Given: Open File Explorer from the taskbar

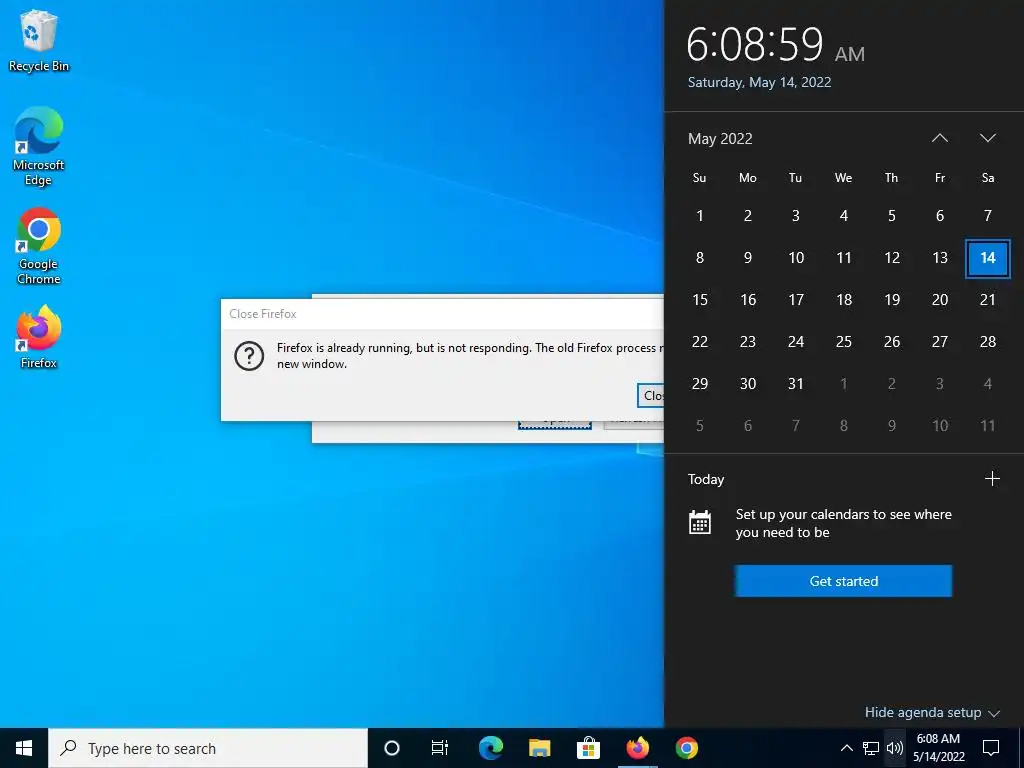Looking at the screenshot, I should pos(539,748).
